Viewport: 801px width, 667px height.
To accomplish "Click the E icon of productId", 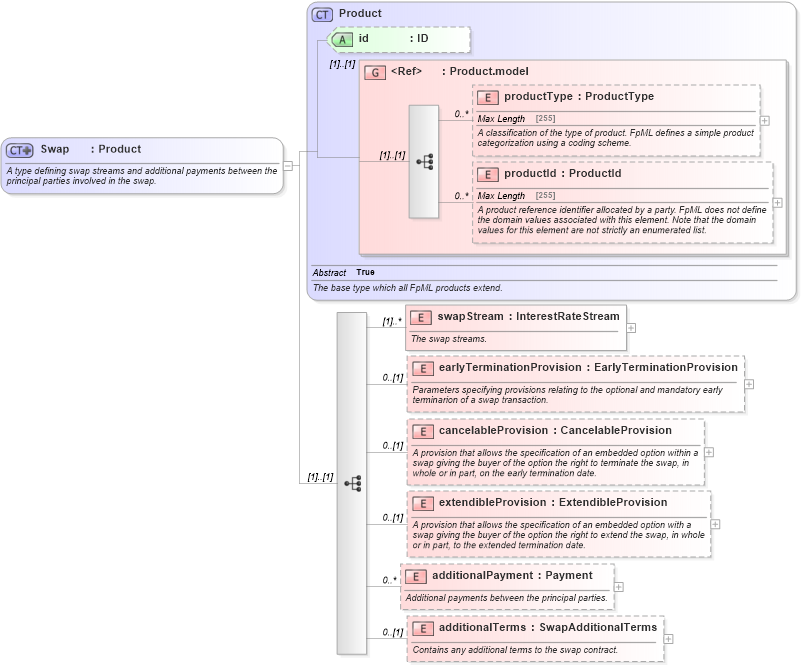I will coord(488,175).
